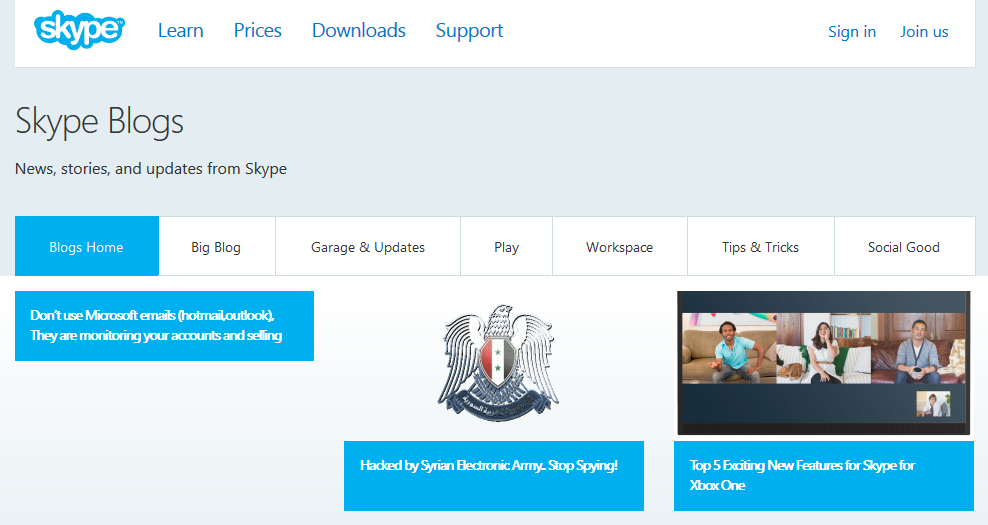Select the Blogs Home tab
Image resolution: width=988 pixels, height=525 pixels.
tap(87, 246)
